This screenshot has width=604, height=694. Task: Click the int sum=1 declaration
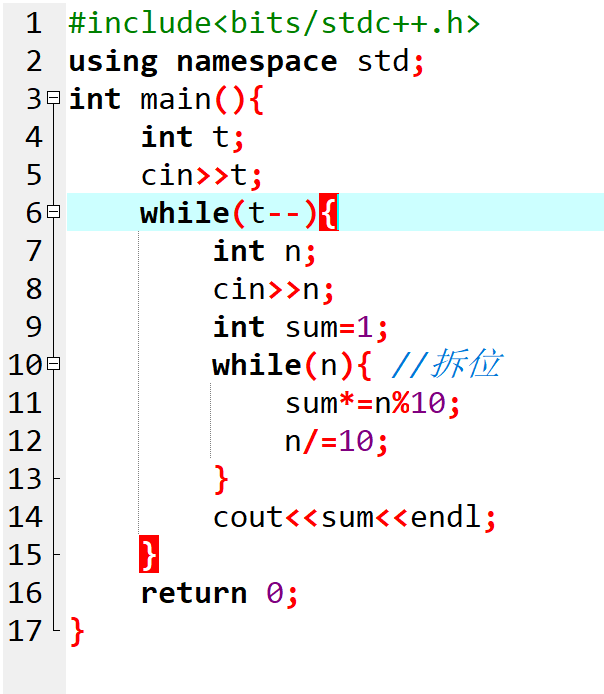pyautogui.click(x=300, y=328)
